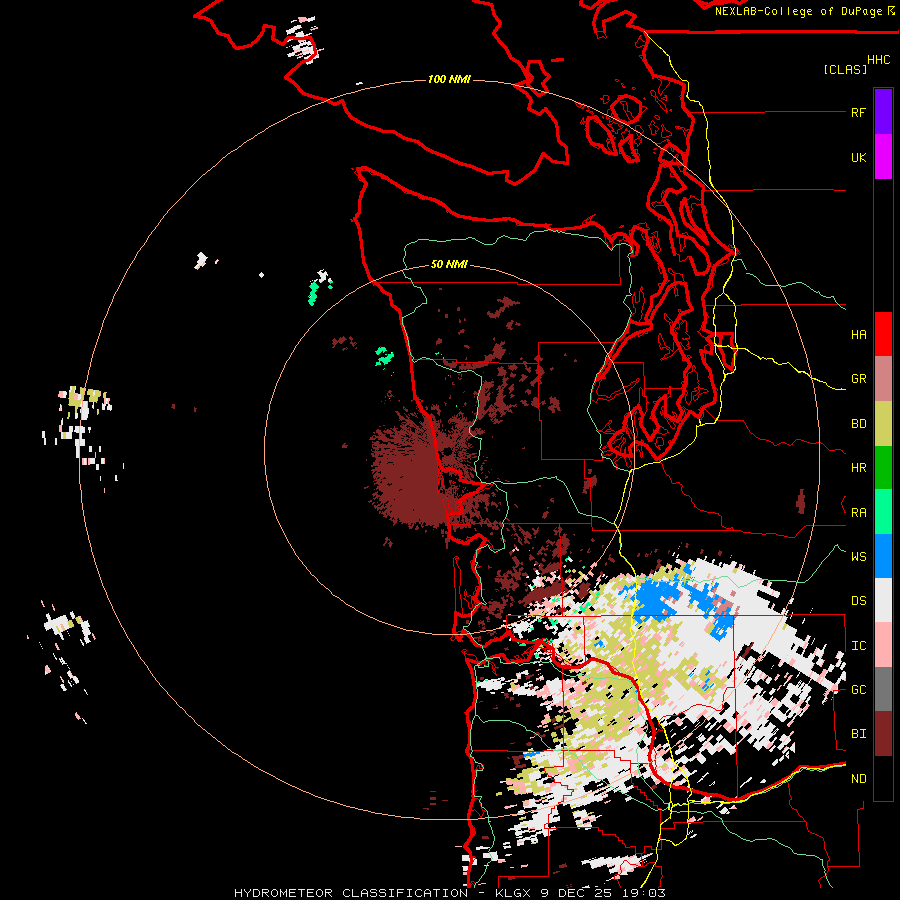The width and height of the screenshot is (900, 900).
Task: Click the large blue wet snow patch
Action: [656, 599]
